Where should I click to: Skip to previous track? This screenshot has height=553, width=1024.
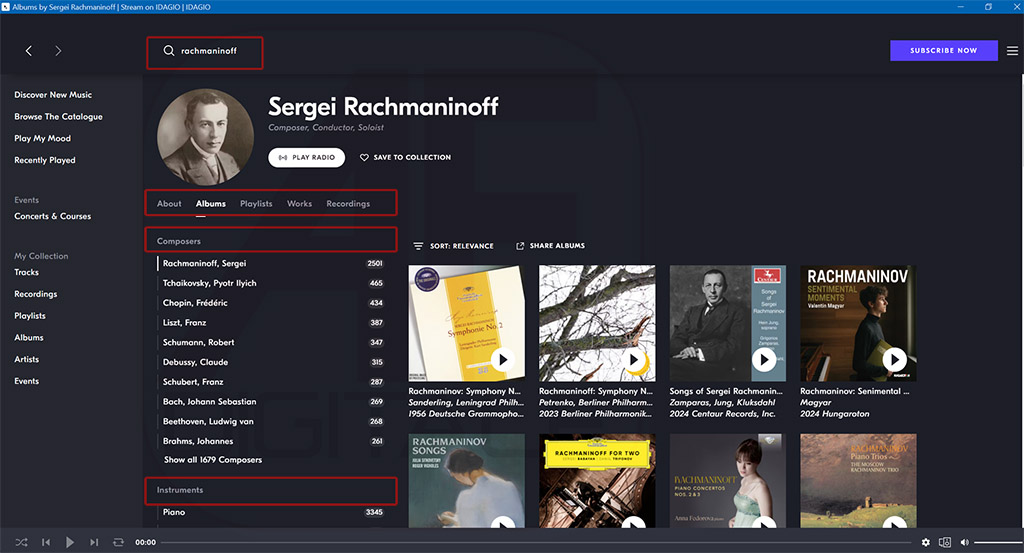46,542
